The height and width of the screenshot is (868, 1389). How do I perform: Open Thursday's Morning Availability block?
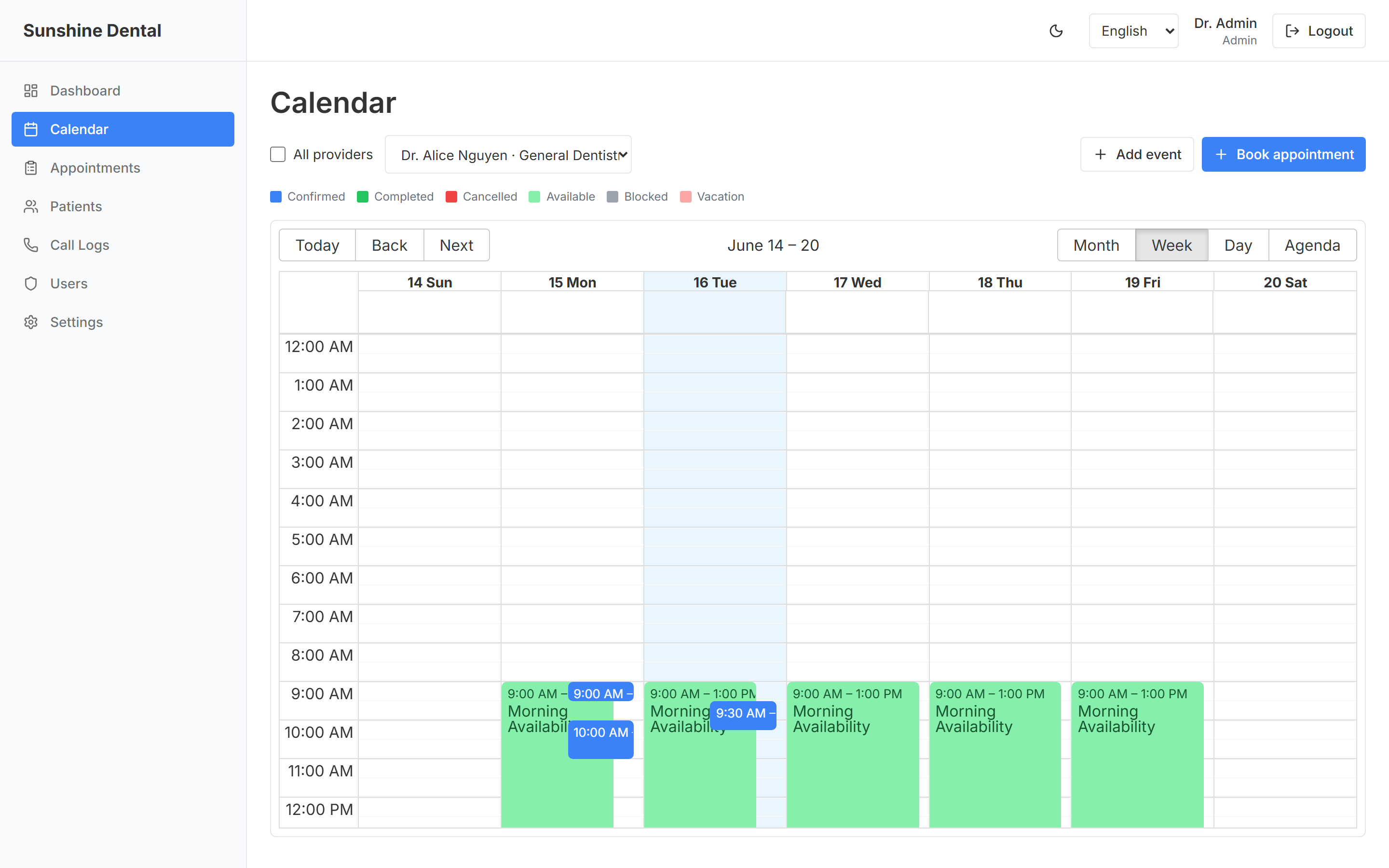click(x=995, y=754)
